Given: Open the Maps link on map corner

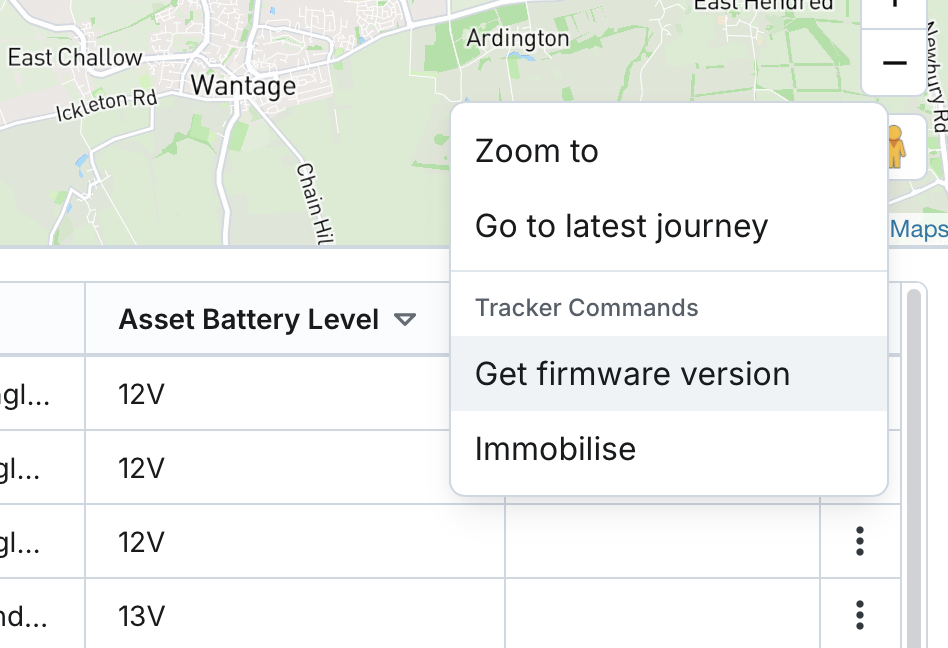Looking at the screenshot, I should (x=918, y=230).
